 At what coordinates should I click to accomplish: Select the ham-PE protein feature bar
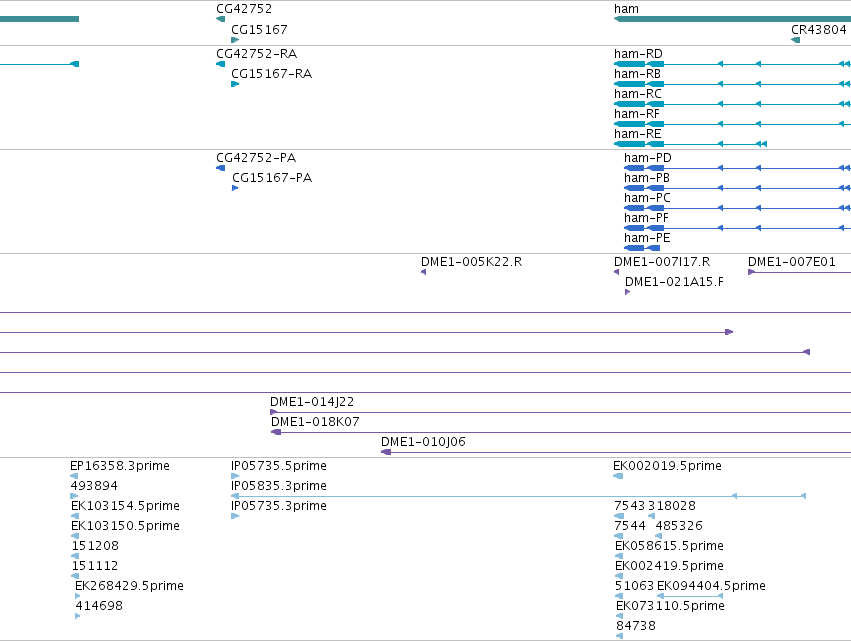tap(642, 248)
